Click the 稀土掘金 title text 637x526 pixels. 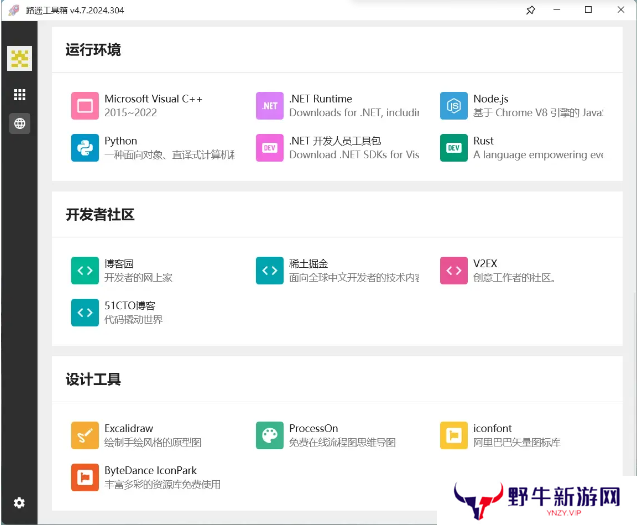coord(308,264)
